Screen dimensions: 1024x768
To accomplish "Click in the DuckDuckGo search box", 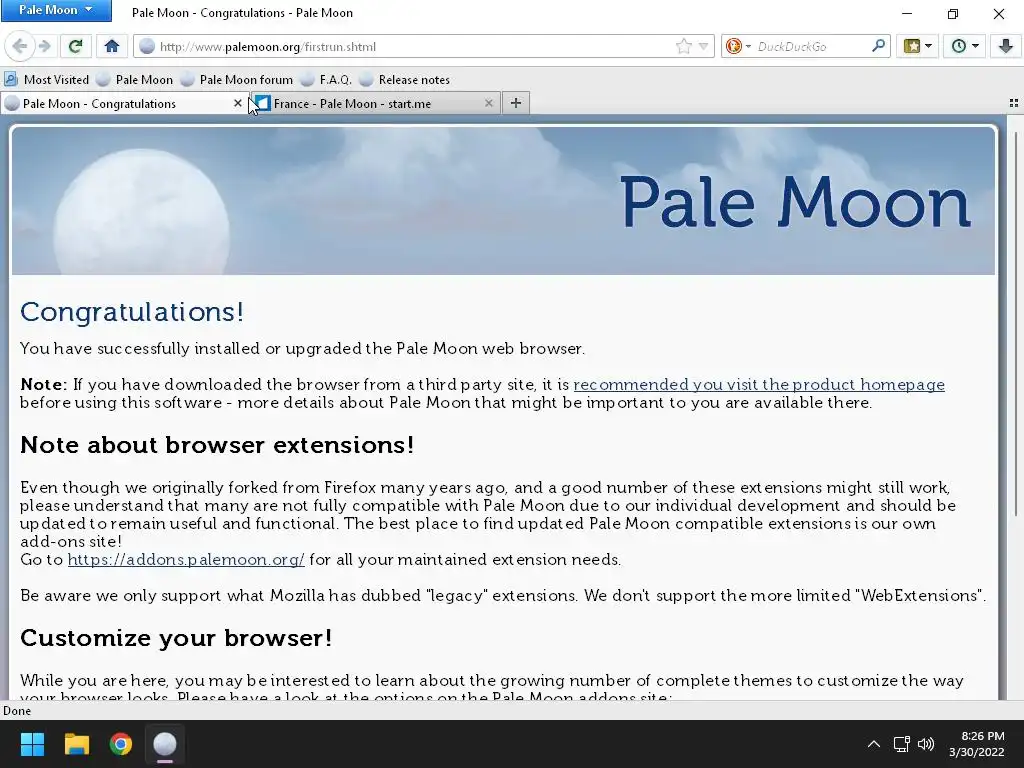I will 812,46.
